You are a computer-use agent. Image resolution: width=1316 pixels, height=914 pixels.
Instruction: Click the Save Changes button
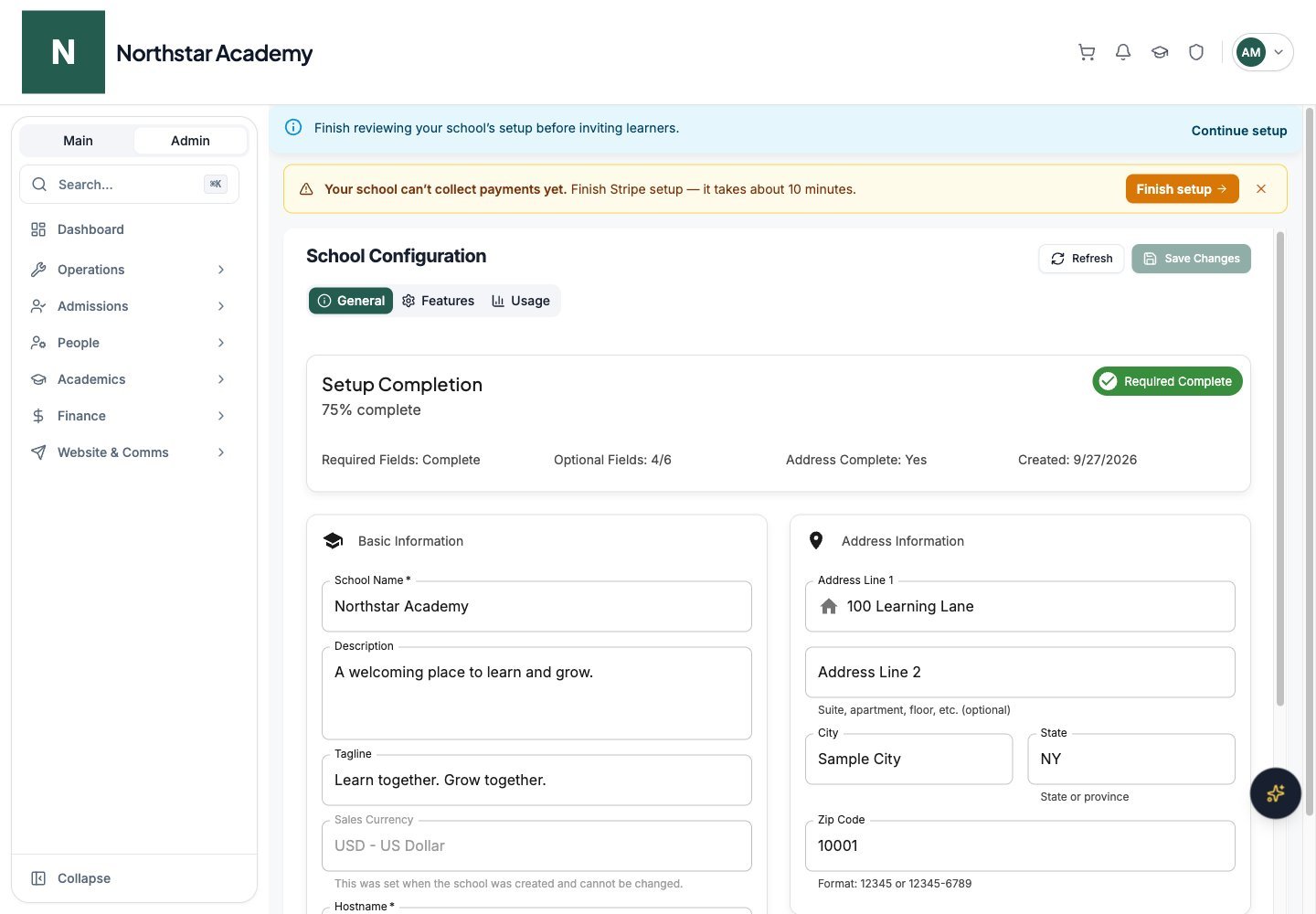pos(1191,259)
